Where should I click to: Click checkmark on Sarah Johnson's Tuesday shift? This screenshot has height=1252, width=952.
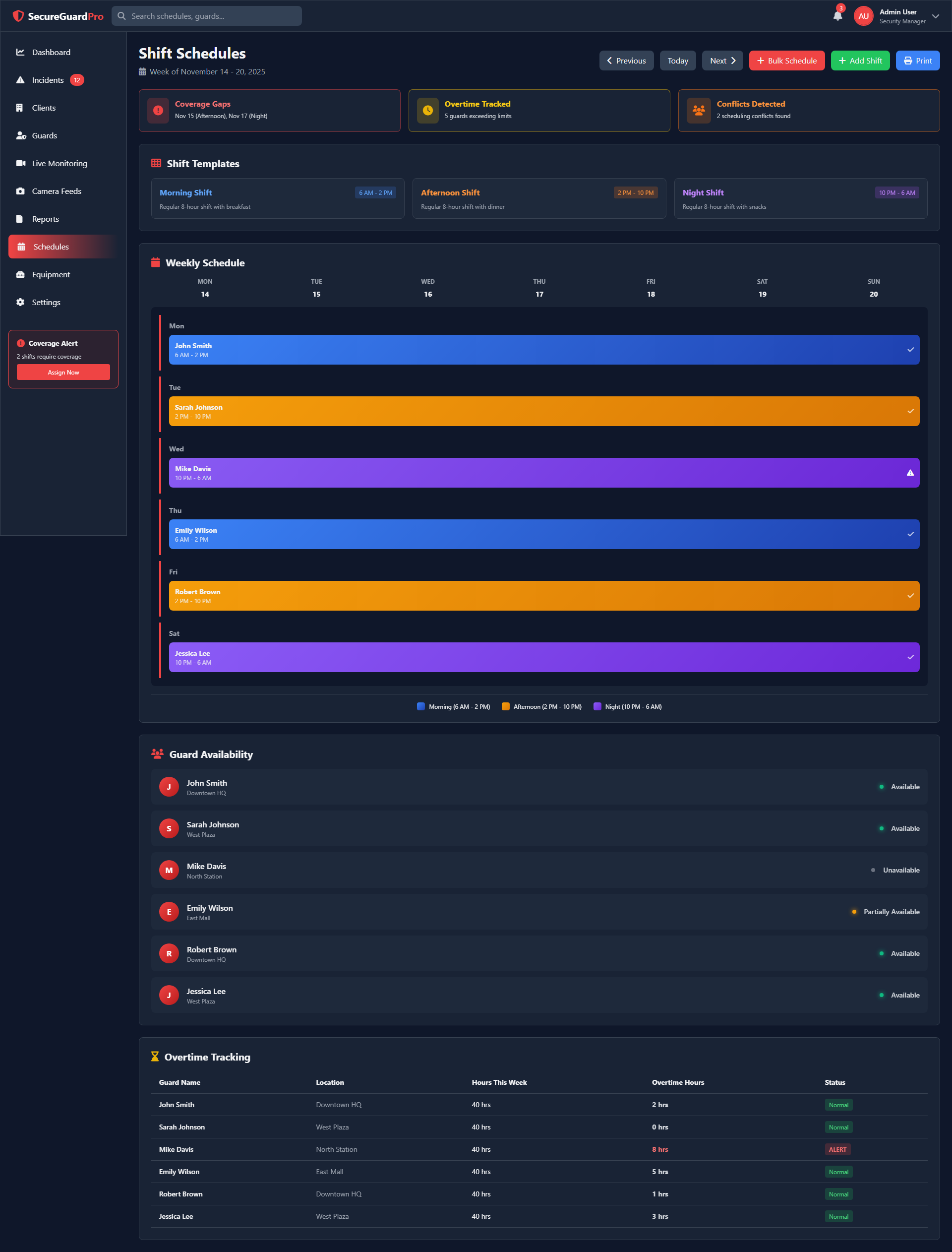(910, 412)
